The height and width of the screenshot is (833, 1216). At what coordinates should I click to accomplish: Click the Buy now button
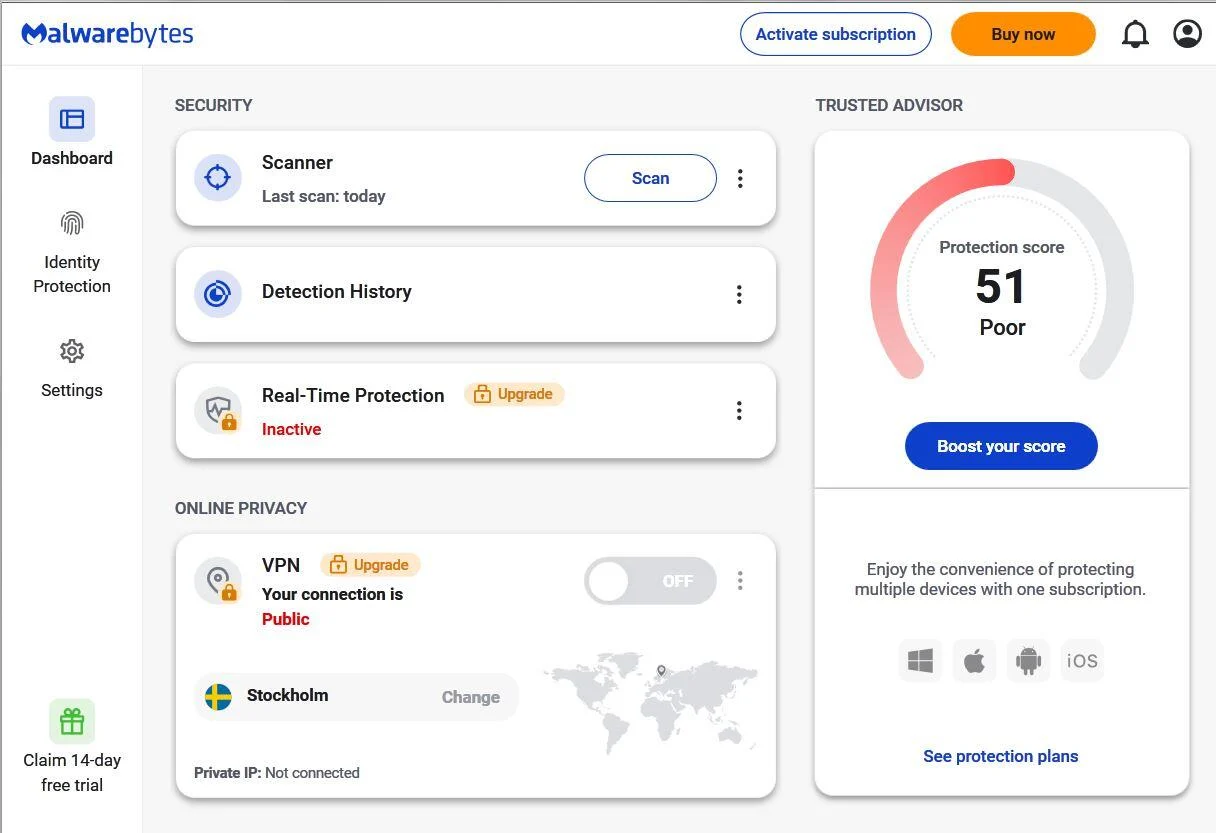click(1023, 34)
